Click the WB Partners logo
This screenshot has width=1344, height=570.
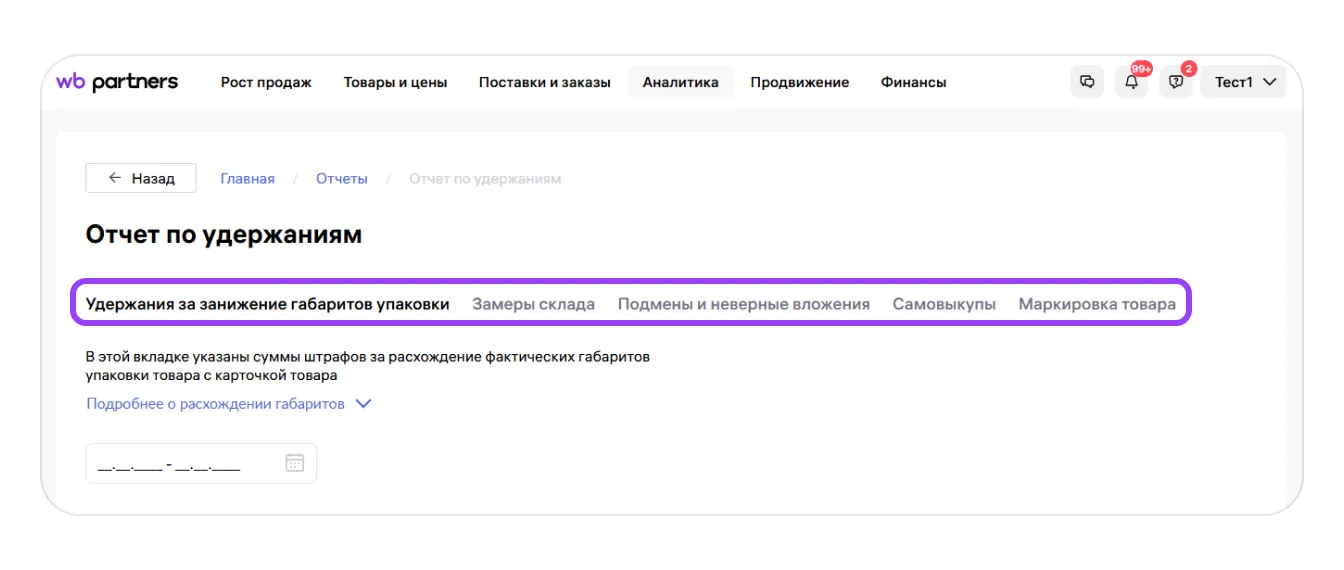tap(117, 82)
